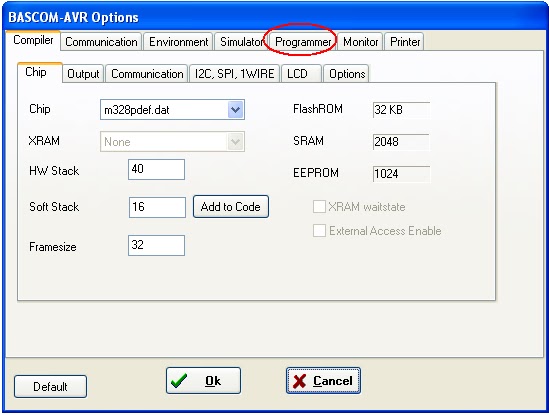Open the top-level Communication tab
The height and width of the screenshot is (415, 549).
coord(101,42)
